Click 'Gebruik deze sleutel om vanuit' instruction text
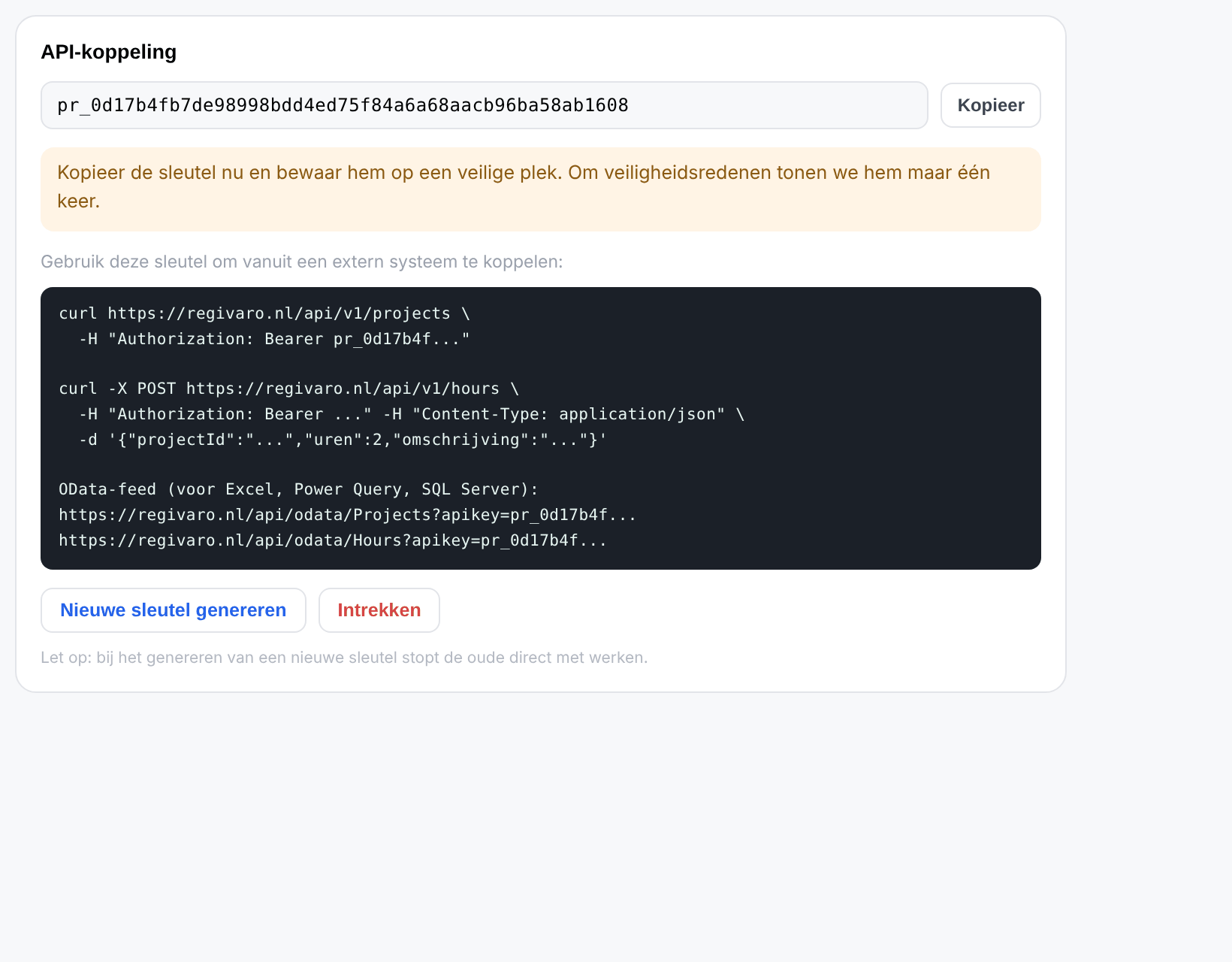 point(302,262)
